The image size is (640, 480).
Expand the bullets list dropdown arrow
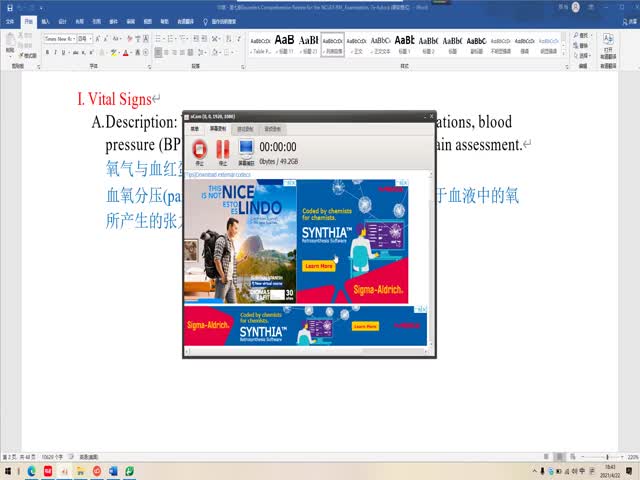164,39
